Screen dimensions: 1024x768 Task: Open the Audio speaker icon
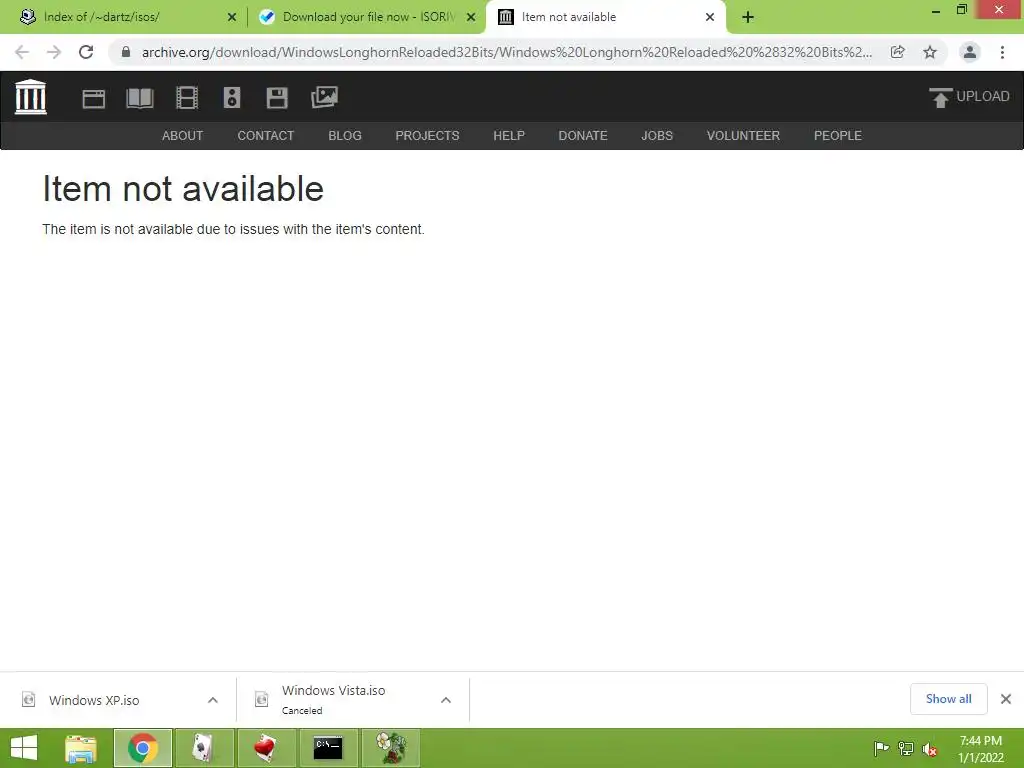pyautogui.click(x=232, y=98)
